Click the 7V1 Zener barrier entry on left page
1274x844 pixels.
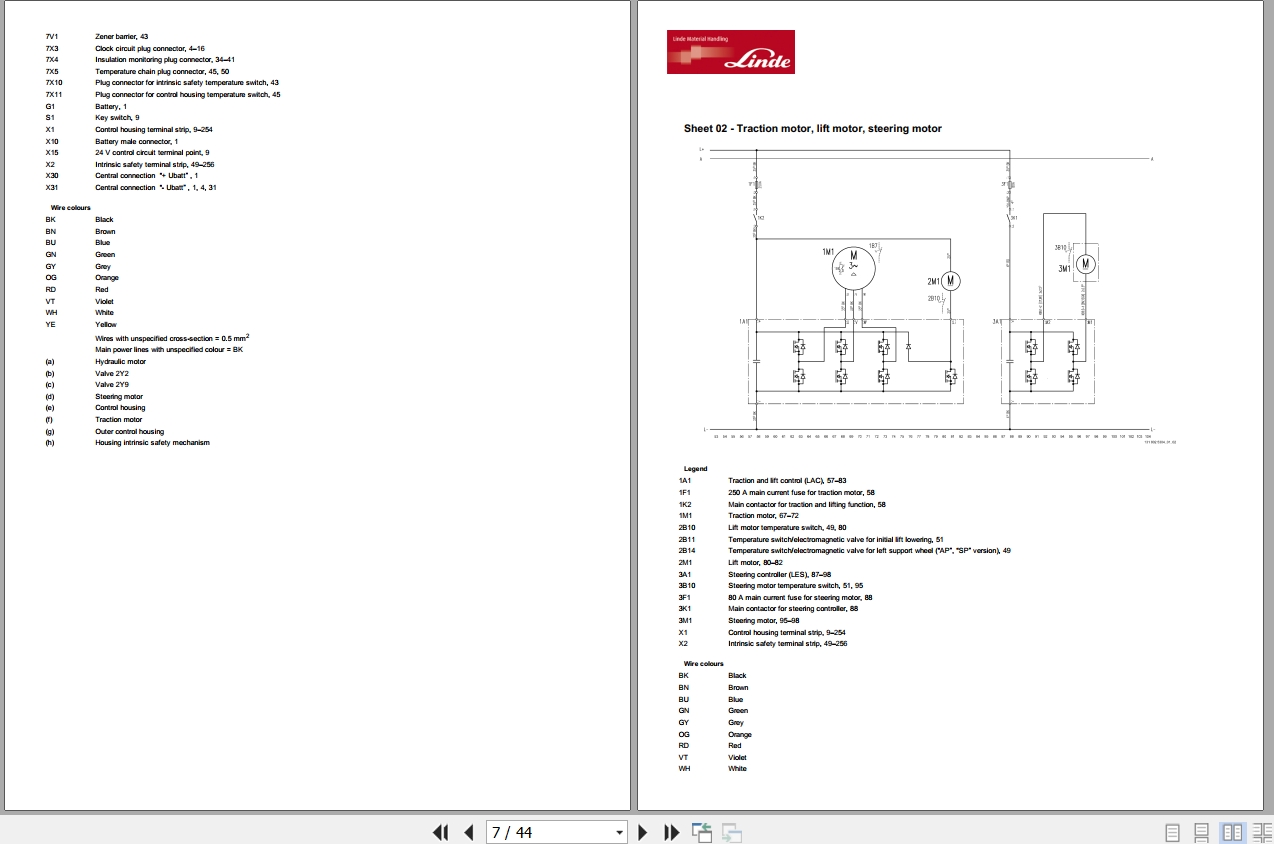pyautogui.click(x=97, y=36)
